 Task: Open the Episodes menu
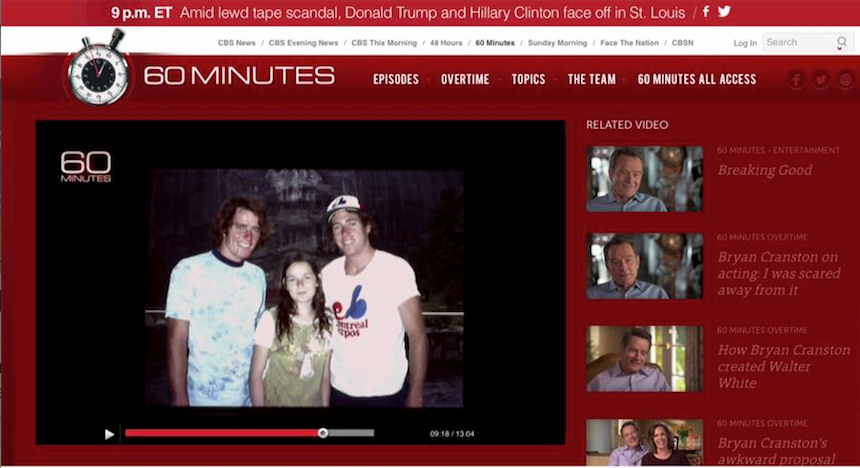pos(396,80)
